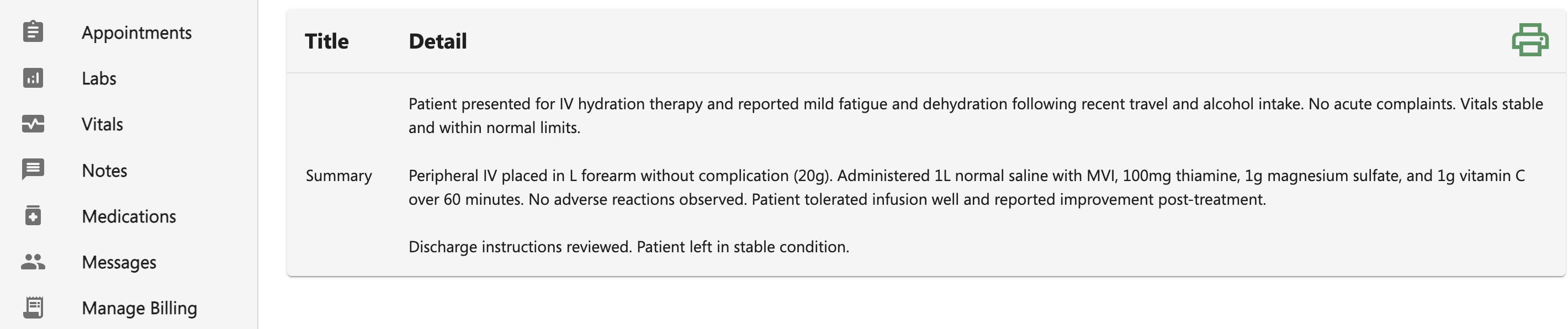Viewport: 1568px width, 329px height.
Task: Open the Appointments clipboard icon
Action: (x=33, y=31)
